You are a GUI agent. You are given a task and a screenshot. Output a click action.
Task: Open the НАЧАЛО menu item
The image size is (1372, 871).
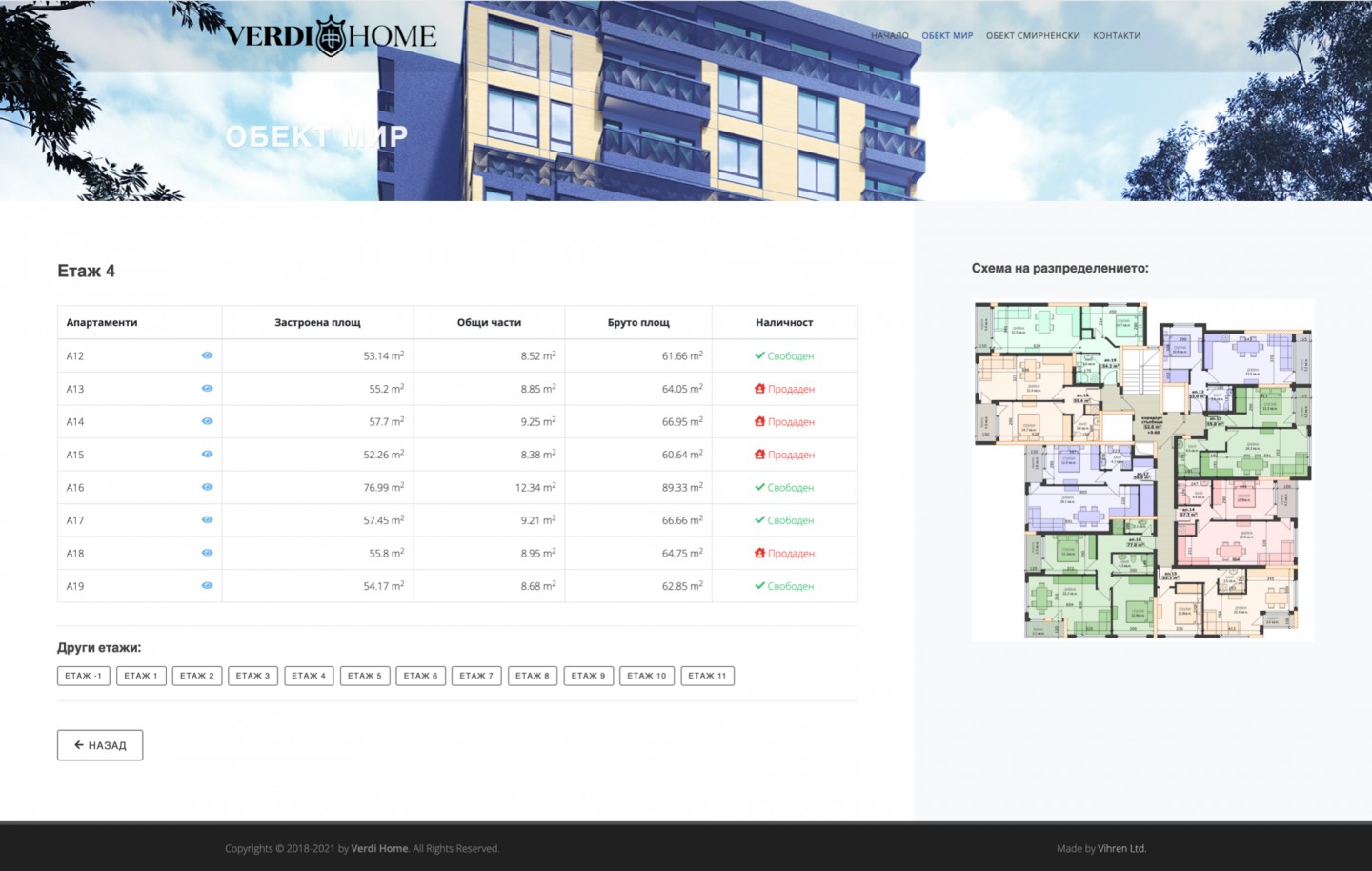tap(889, 36)
